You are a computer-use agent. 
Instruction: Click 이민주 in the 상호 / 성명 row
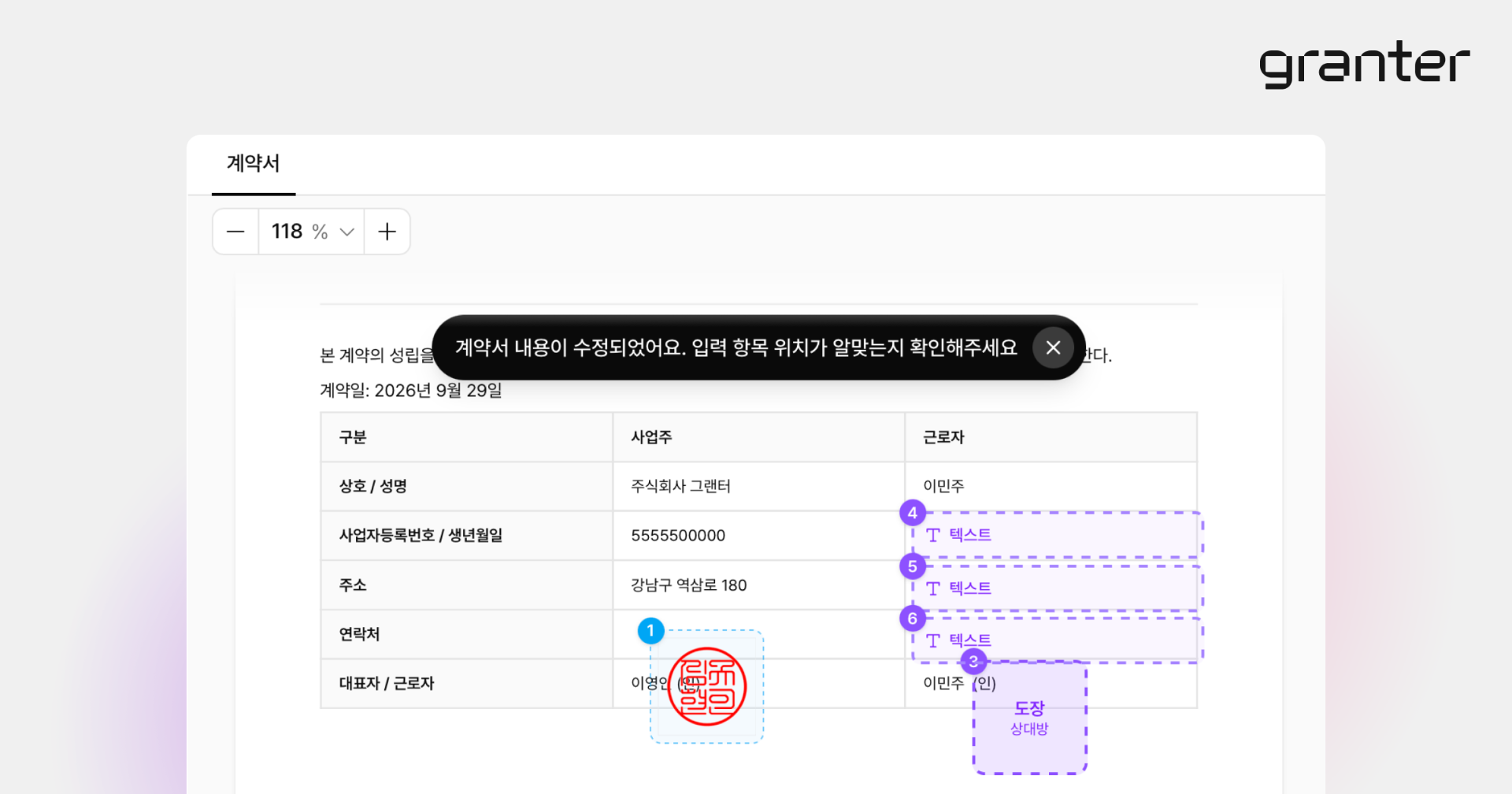[943, 486]
